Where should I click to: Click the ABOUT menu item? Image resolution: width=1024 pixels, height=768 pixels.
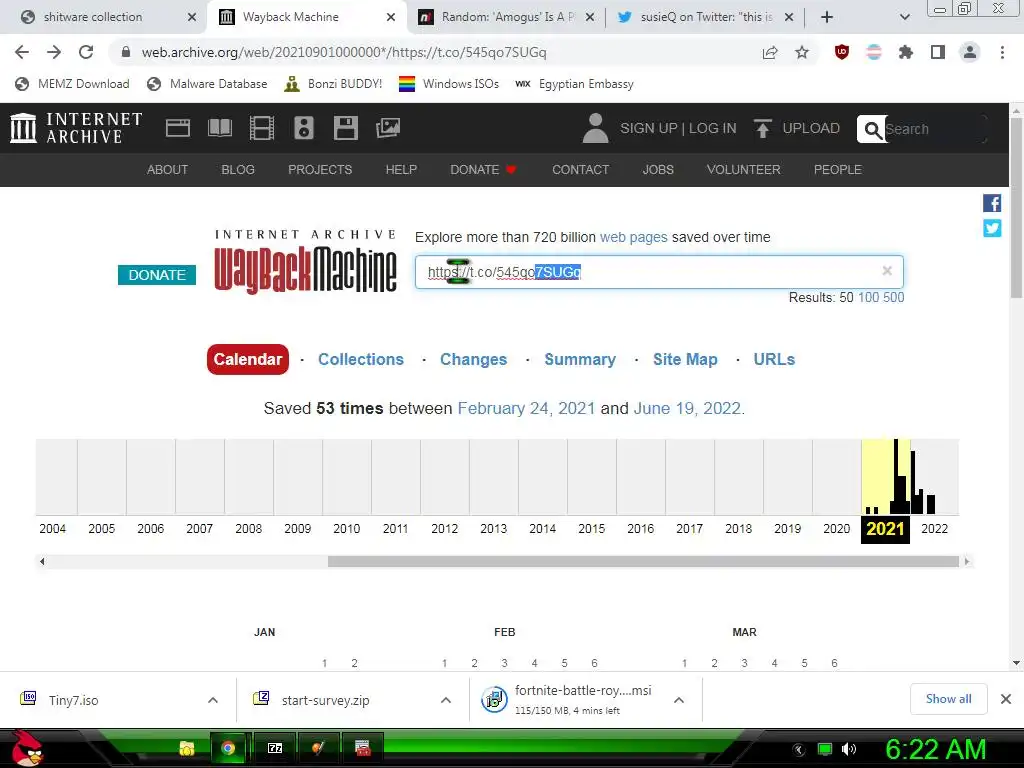[167, 170]
